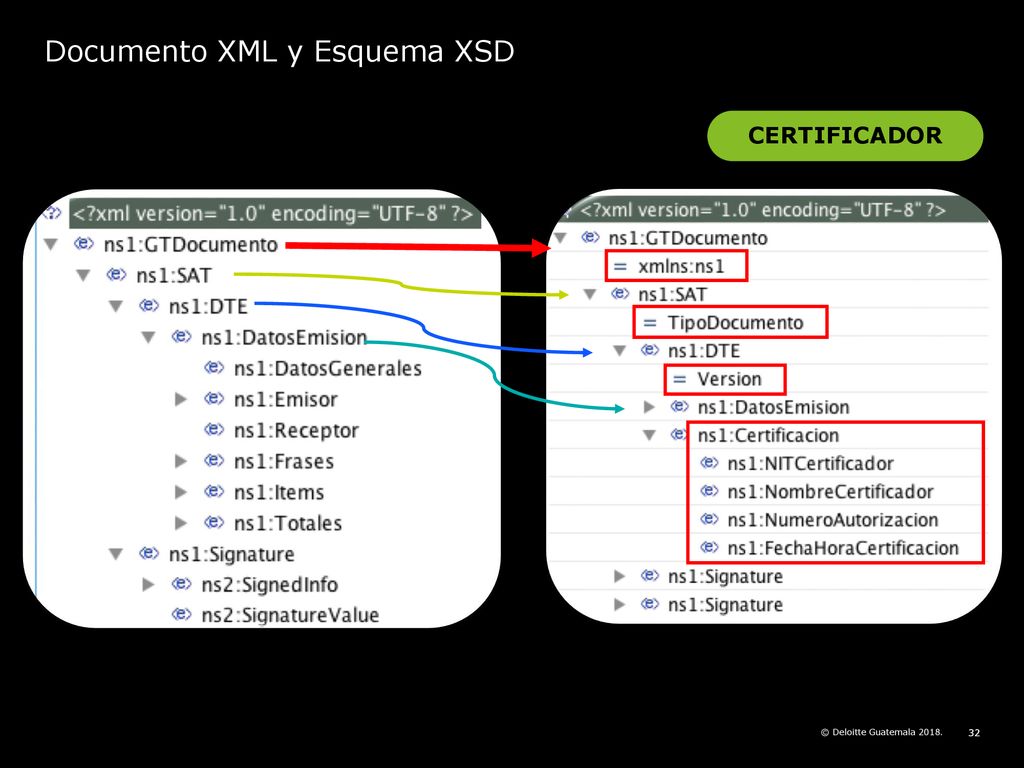Select ns1:NITCertificador label text
The image size is (1024, 768).
pyautogui.click(x=810, y=464)
